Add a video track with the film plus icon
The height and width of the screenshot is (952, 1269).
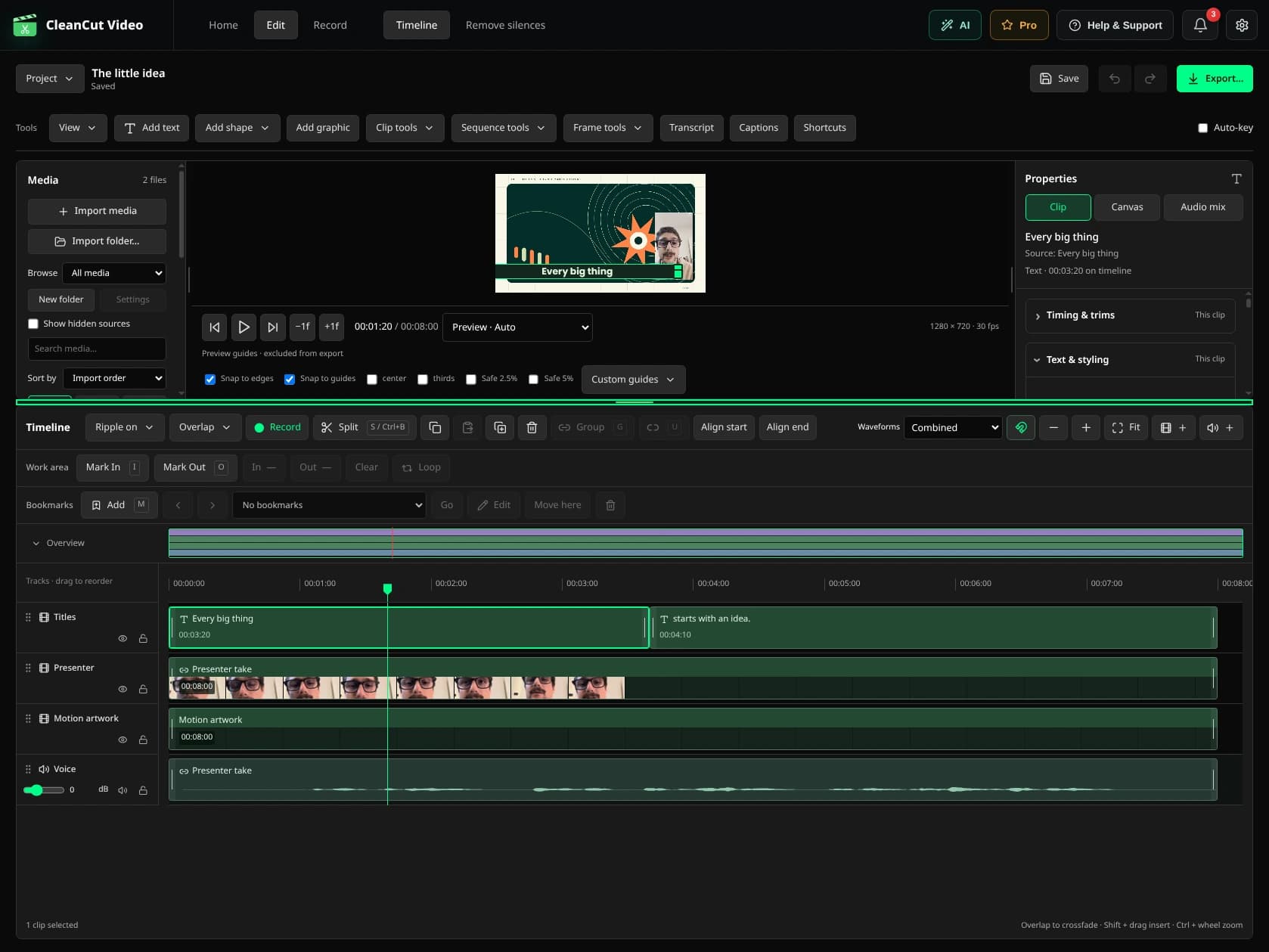(1174, 427)
